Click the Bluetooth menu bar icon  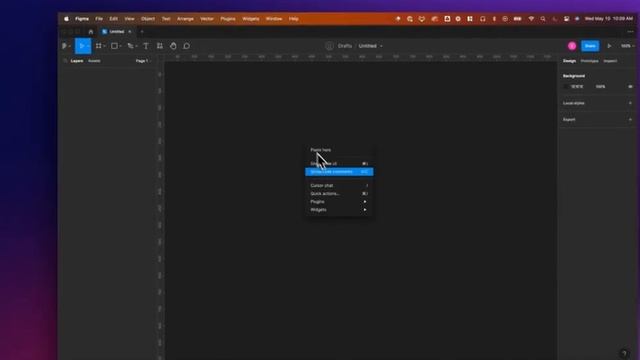point(494,19)
